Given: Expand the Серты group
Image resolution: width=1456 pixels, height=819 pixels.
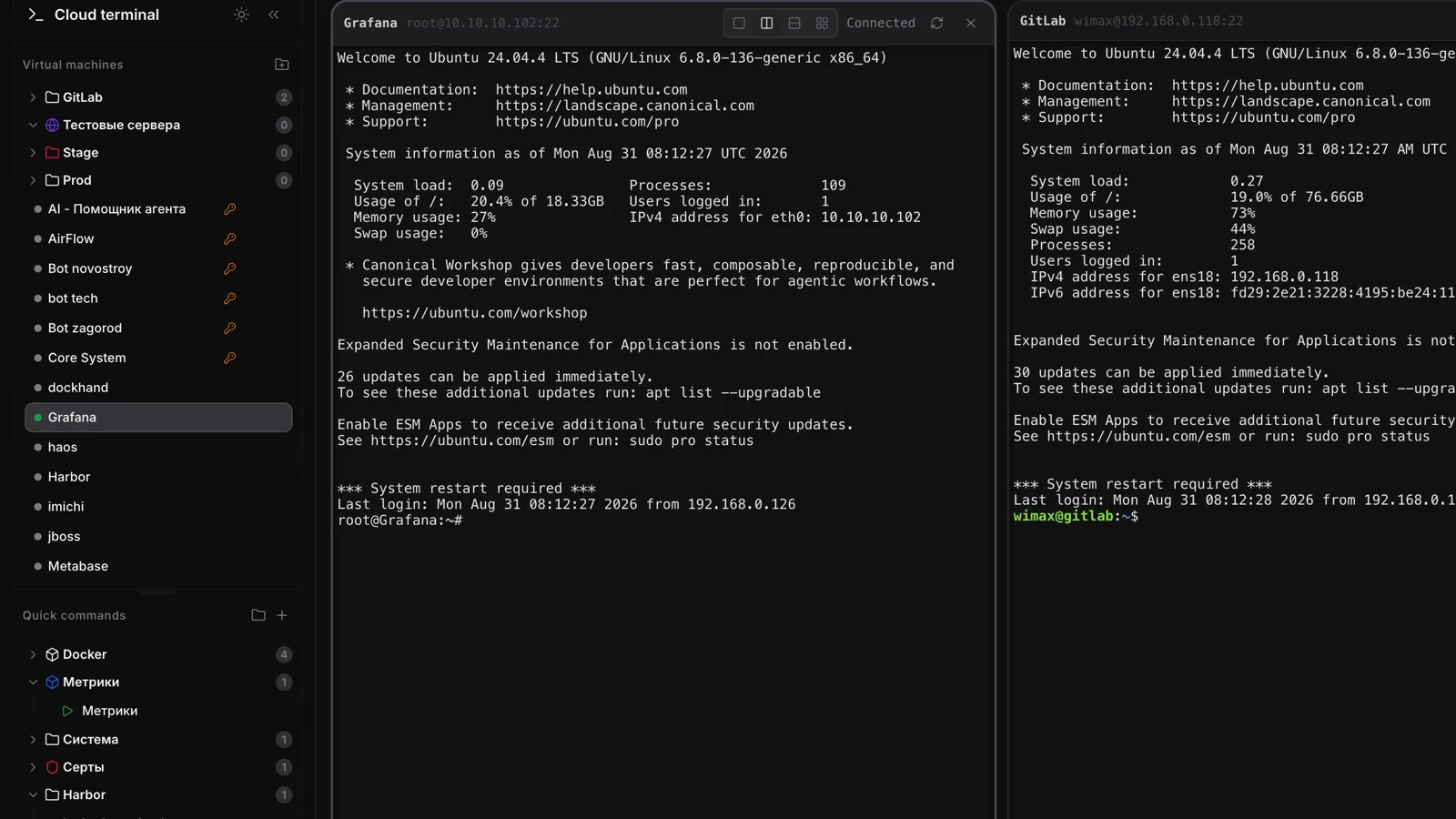Looking at the screenshot, I should [33, 767].
